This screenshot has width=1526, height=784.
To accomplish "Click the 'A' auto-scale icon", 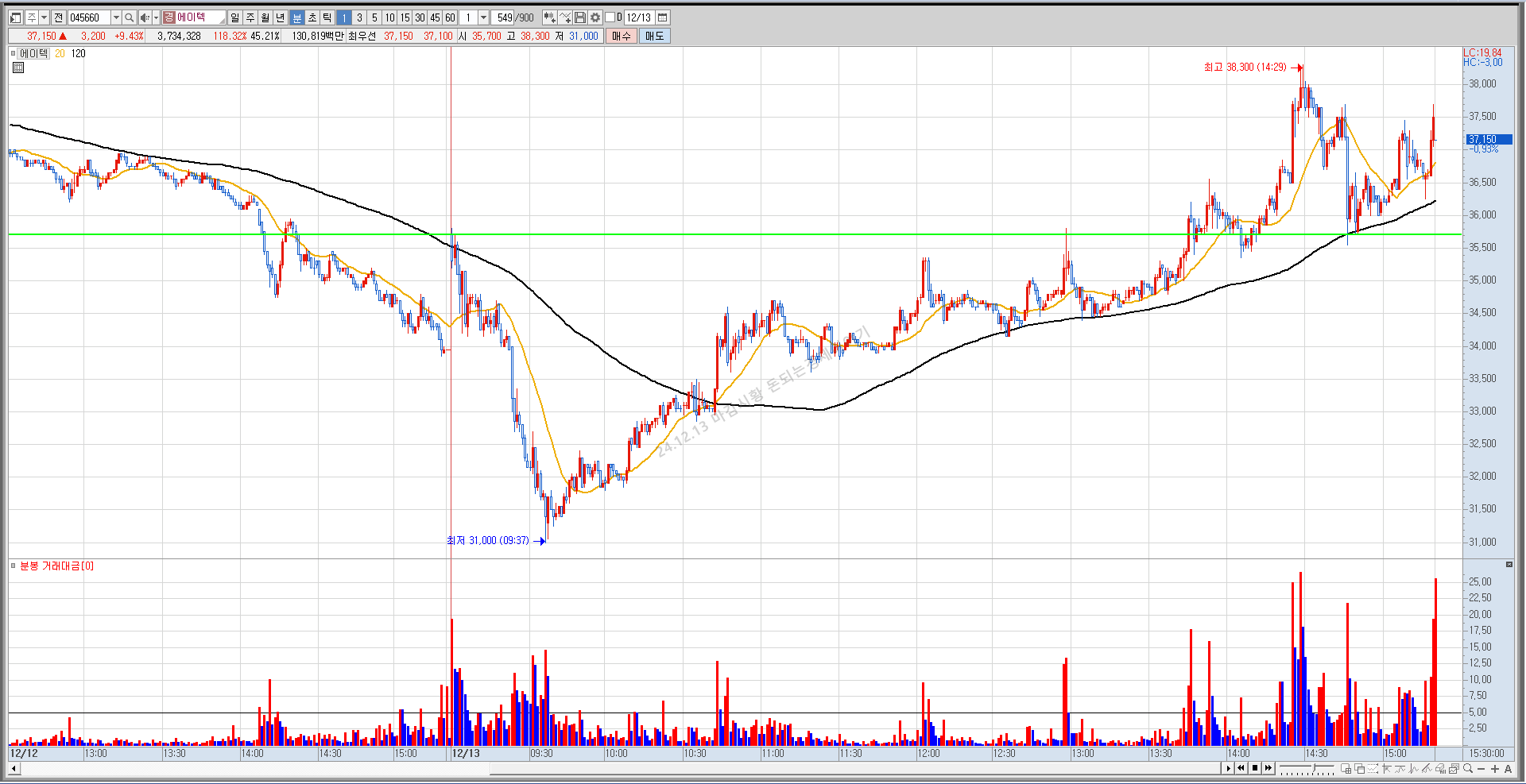I will (1508, 769).
